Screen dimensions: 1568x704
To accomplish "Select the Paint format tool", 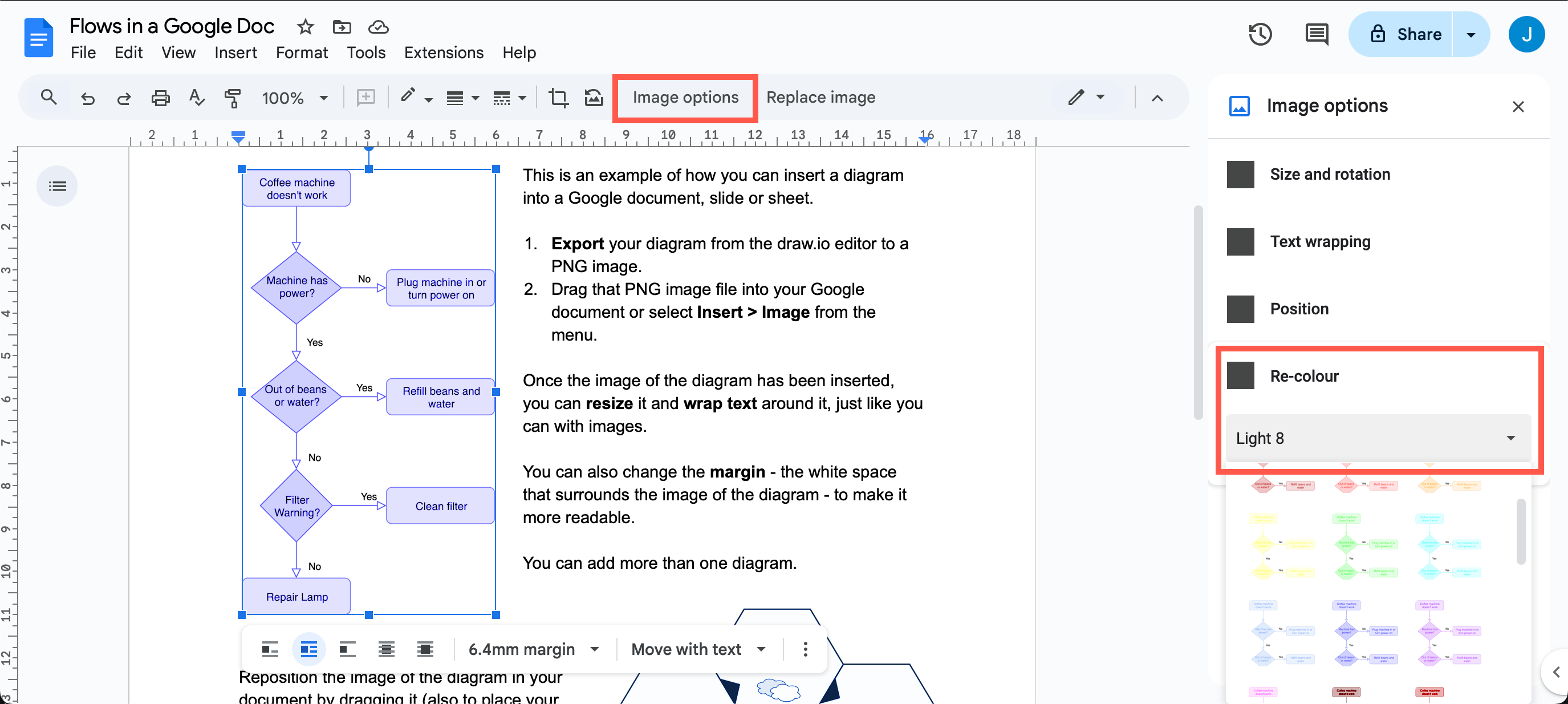I will 233,98.
